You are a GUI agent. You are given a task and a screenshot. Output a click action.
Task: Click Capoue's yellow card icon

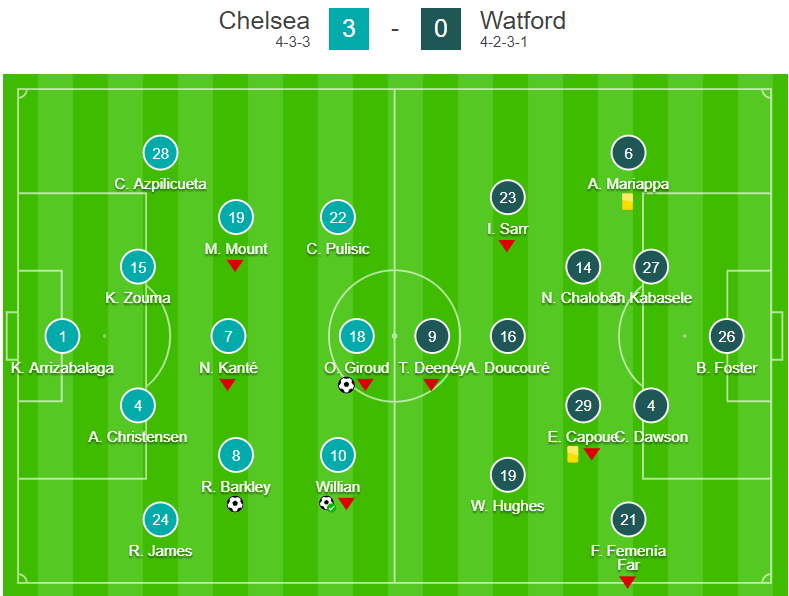point(573,455)
